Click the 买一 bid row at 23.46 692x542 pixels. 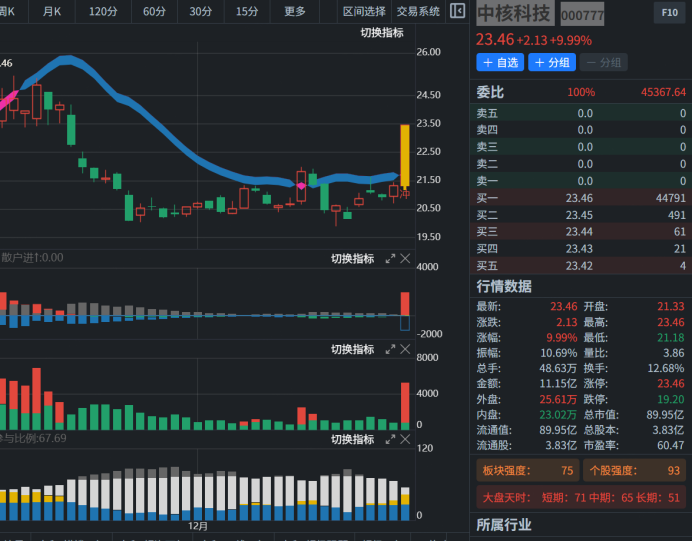(581, 198)
